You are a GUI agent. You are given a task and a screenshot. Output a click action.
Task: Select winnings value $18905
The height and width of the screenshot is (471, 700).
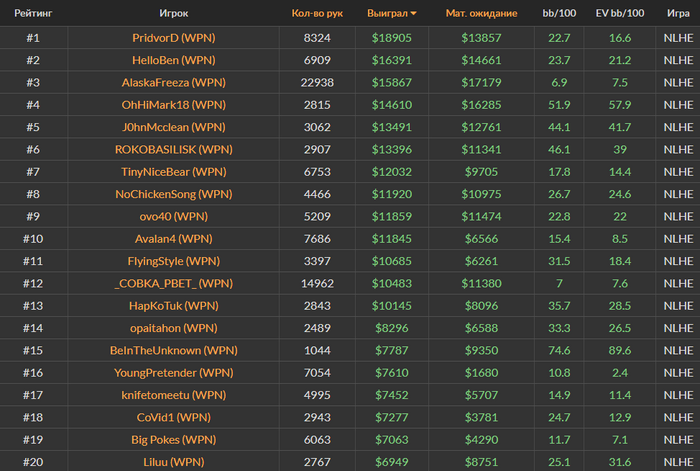tap(392, 38)
